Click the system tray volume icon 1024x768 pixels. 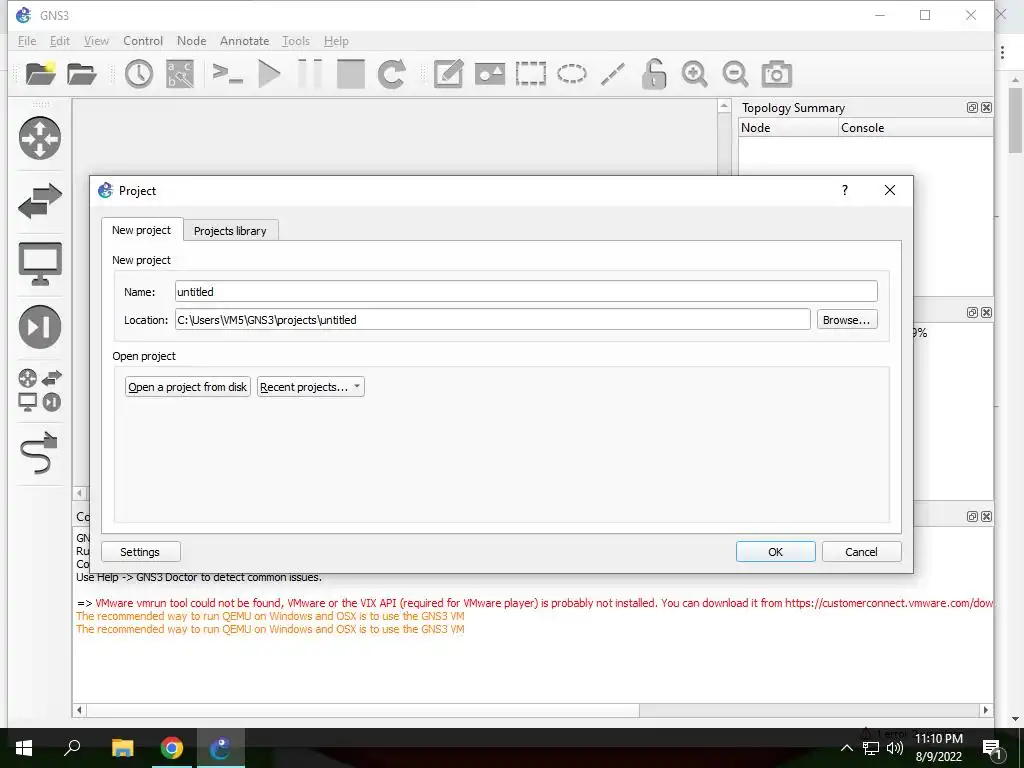pyautogui.click(x=895, y=748)
